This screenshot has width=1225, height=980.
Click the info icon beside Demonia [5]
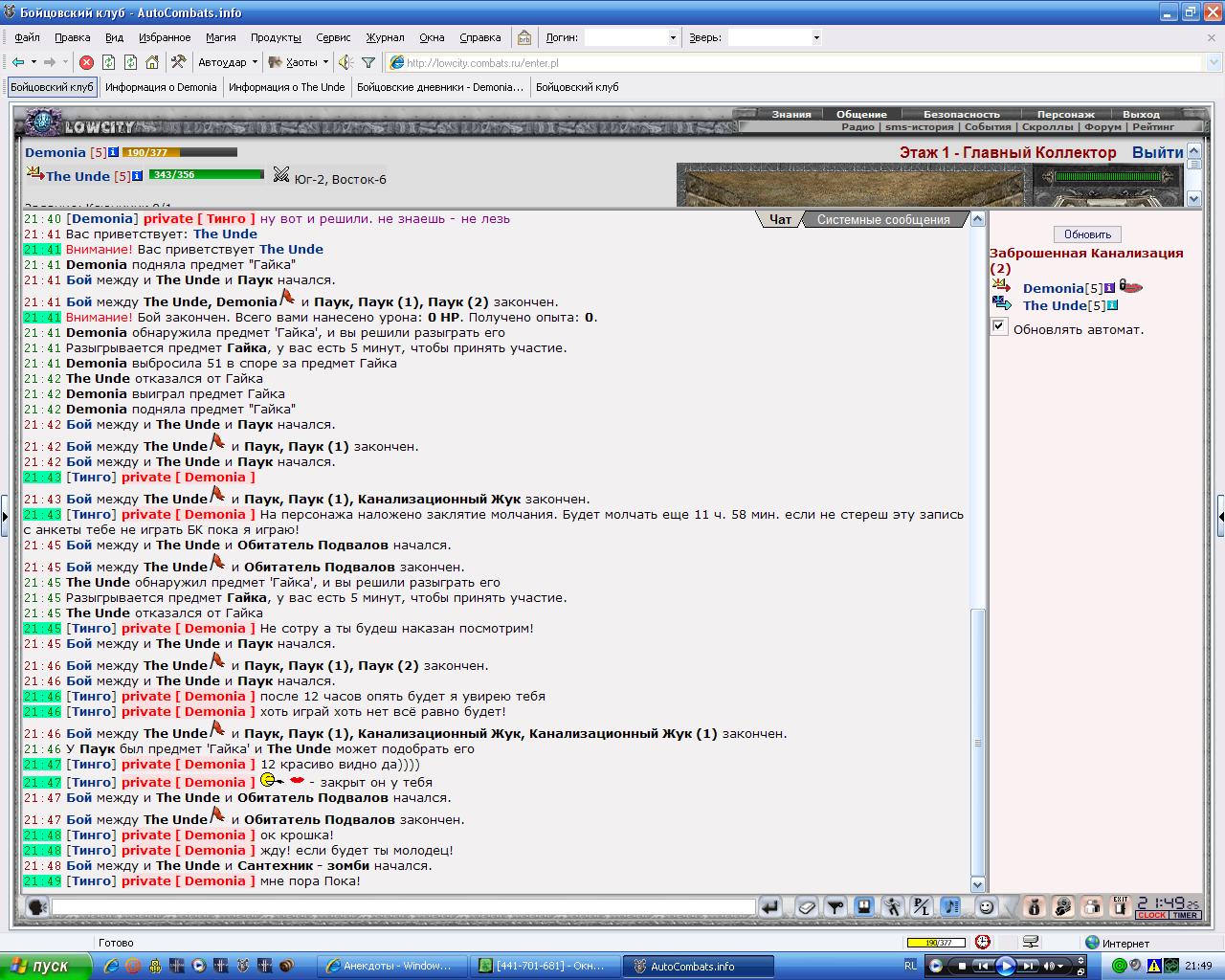(113, 152)
